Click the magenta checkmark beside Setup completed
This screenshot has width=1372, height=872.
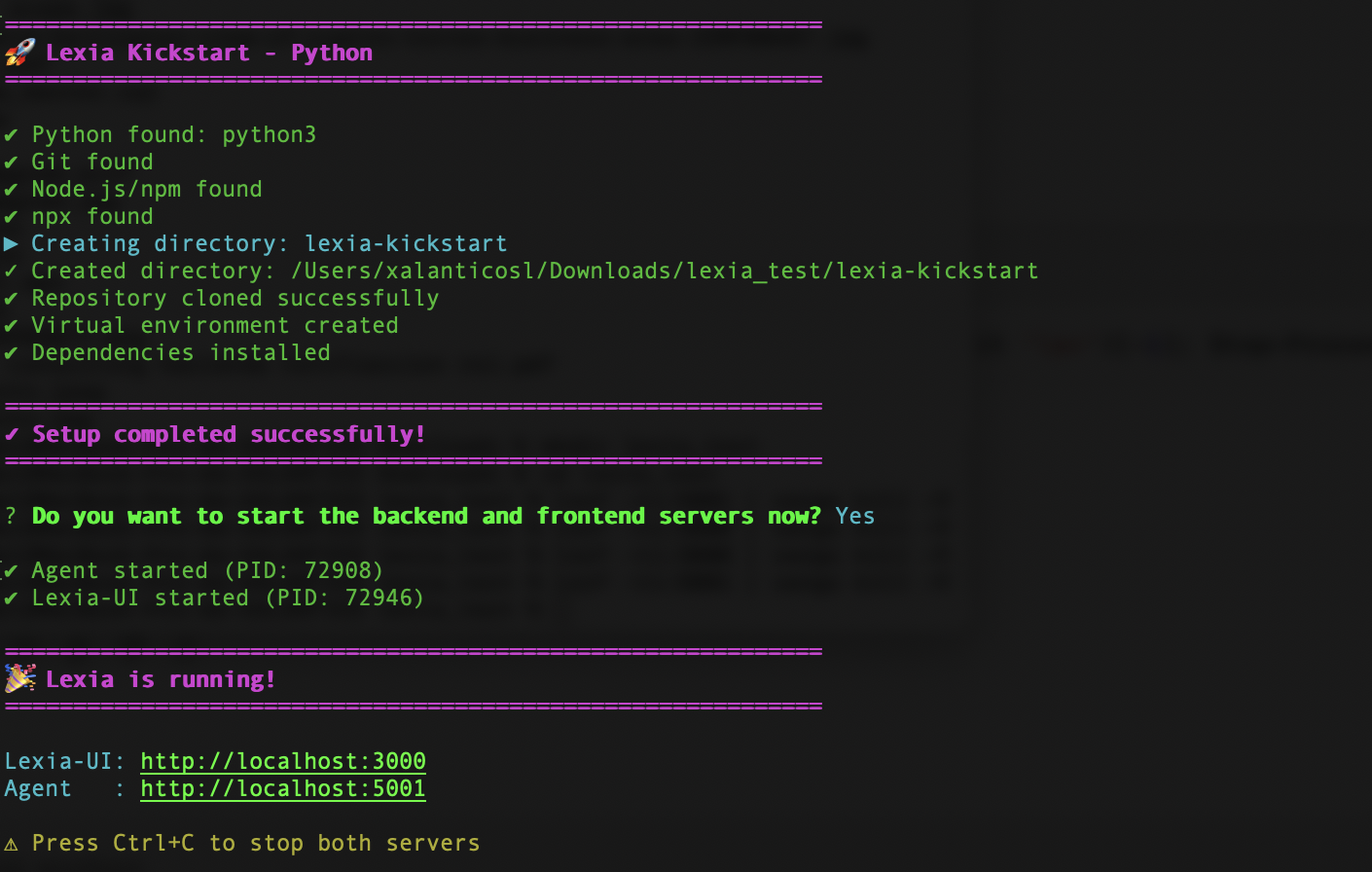(x=11, y=434)
